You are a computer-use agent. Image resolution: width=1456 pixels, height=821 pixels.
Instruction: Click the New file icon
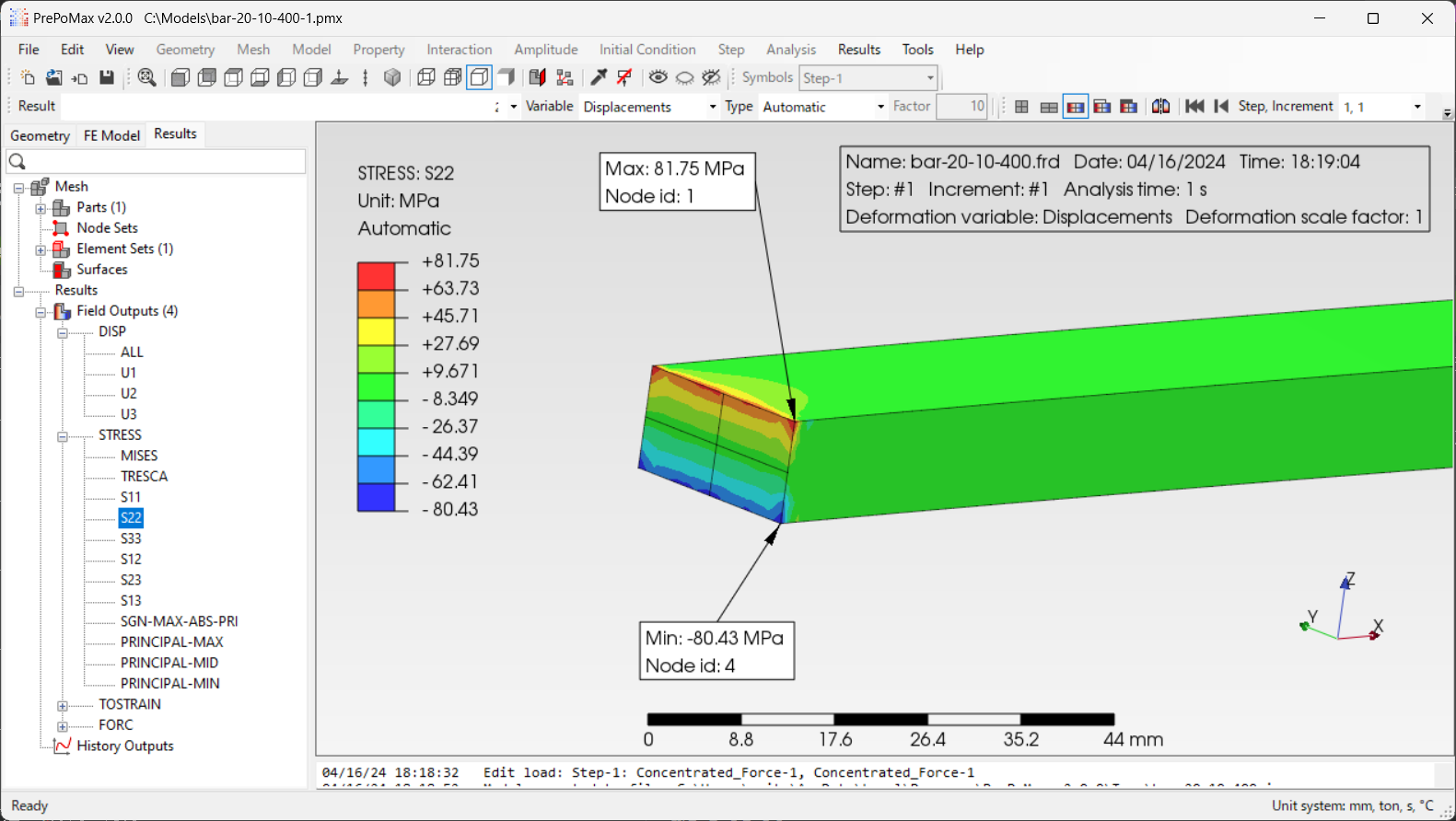click(x=28, y=77)
